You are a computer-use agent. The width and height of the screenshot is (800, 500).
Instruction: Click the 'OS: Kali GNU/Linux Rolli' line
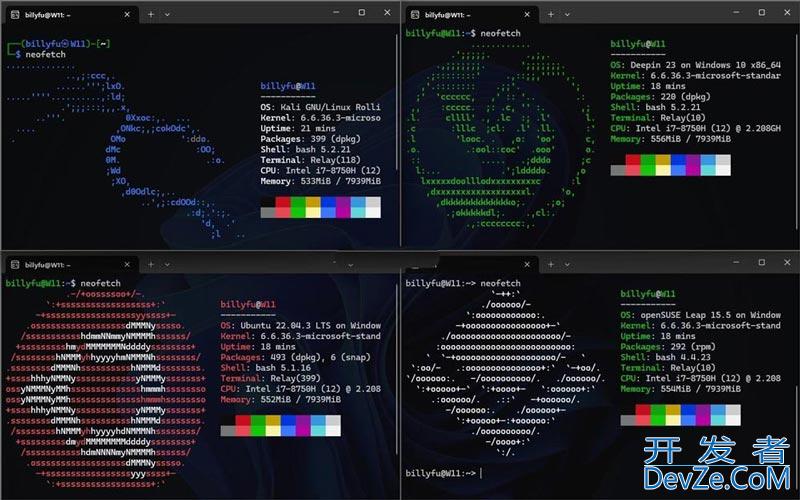(x=320, y=107)
